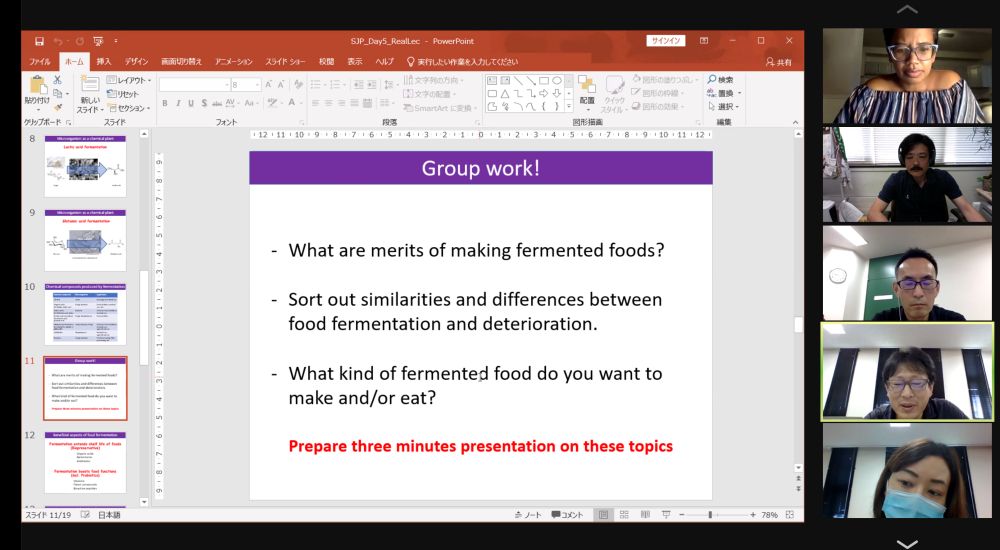Viewport: 1000px width, 550px height.
Task: Click the Clear Formatting icon
Action: 298,84
